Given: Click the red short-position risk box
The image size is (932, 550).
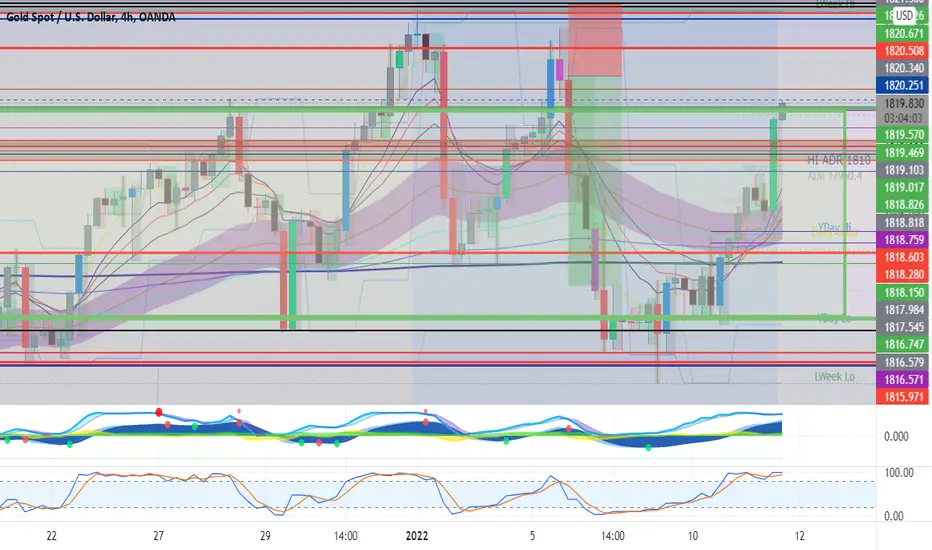Looking at the screenshot, I should pos(595,40).
